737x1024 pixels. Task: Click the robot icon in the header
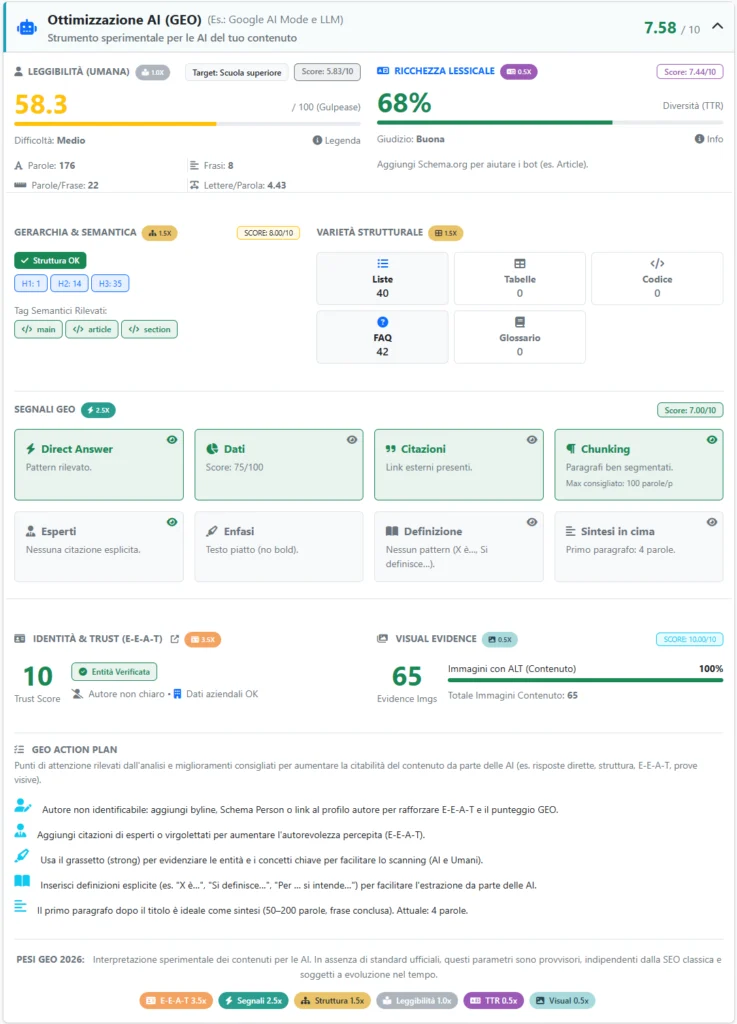point(28,27)
